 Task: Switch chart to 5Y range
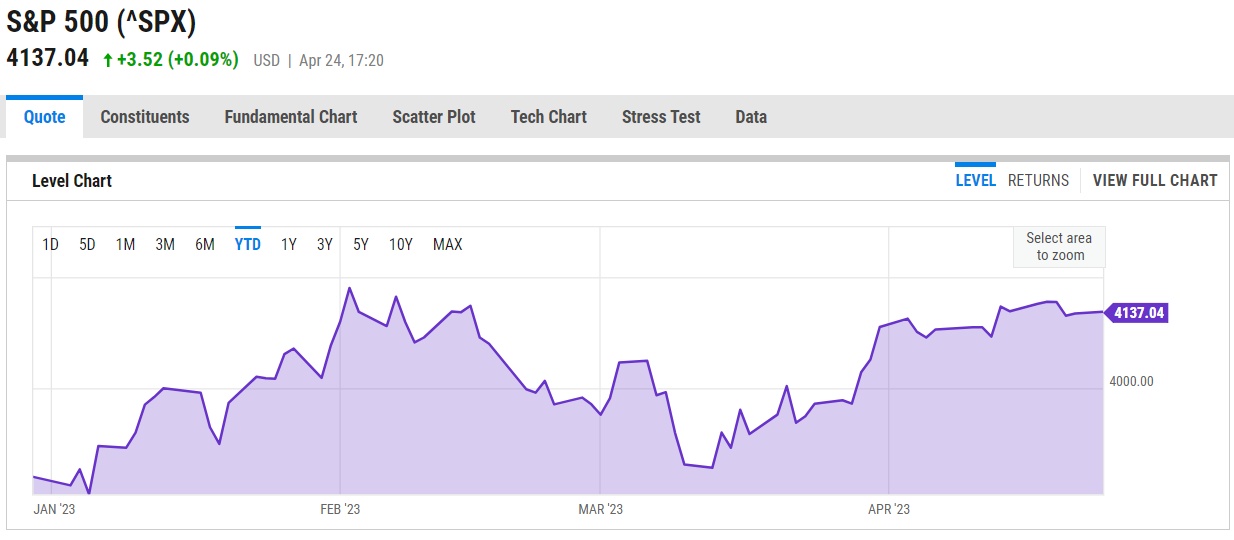click(x=361, y=244)
